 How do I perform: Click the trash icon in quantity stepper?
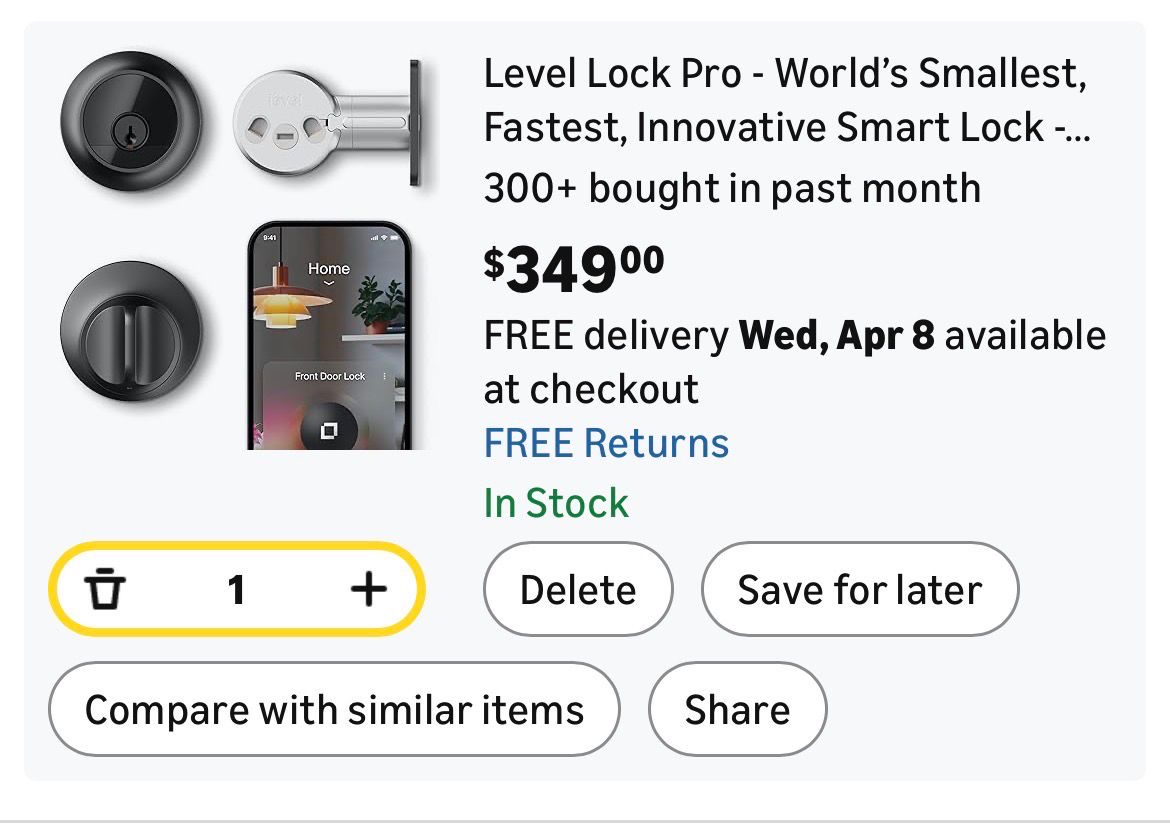pos(105,590)
